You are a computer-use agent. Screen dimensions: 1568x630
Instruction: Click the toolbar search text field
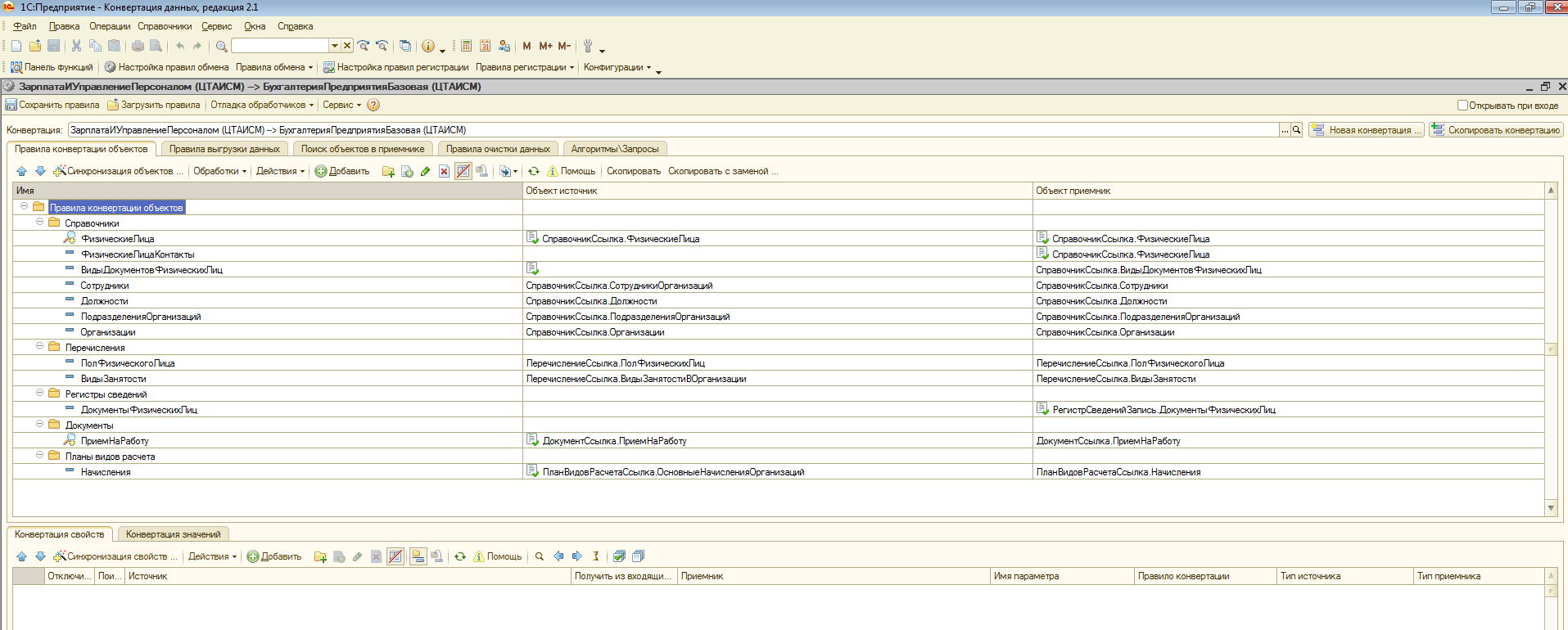pyautogui.click(x=280, y=46)
